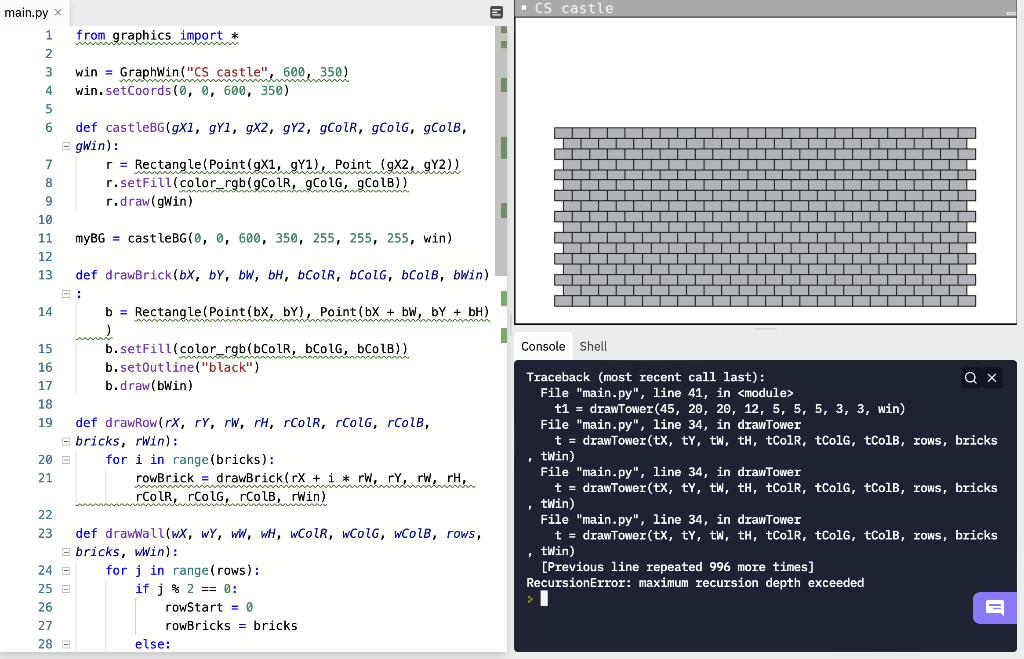Collapse the if j % 2 block
Screen dimensions: 1024x659
[x=65, y=588]
